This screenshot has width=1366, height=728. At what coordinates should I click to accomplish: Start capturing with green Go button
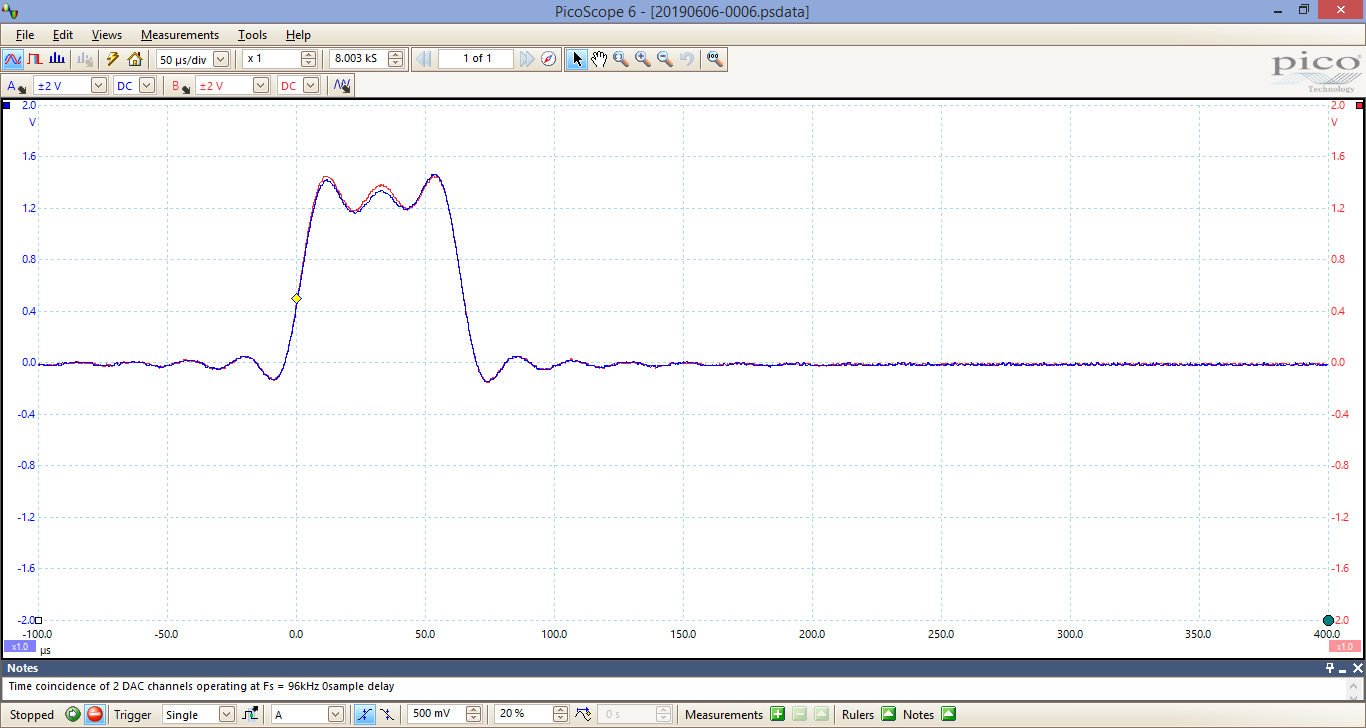point(73,714)
